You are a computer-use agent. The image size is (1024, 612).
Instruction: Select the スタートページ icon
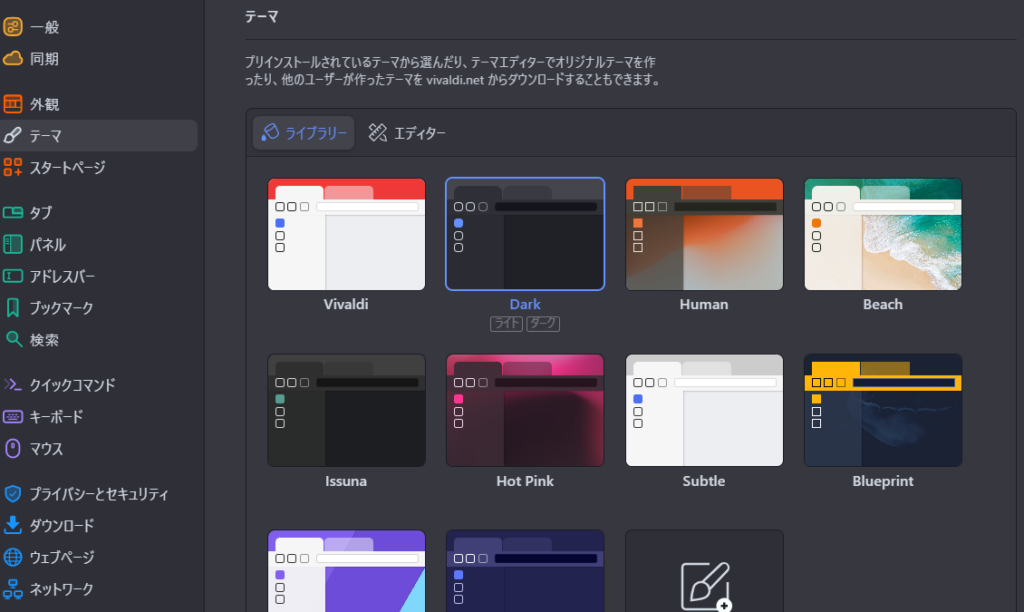click(13, 168)
